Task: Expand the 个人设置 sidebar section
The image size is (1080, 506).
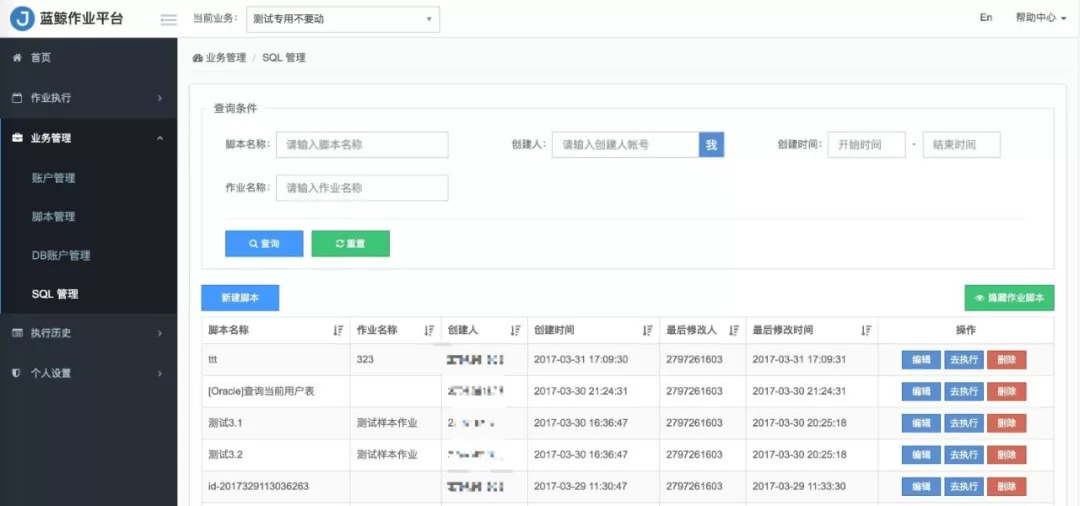Action: coord(88,373)
